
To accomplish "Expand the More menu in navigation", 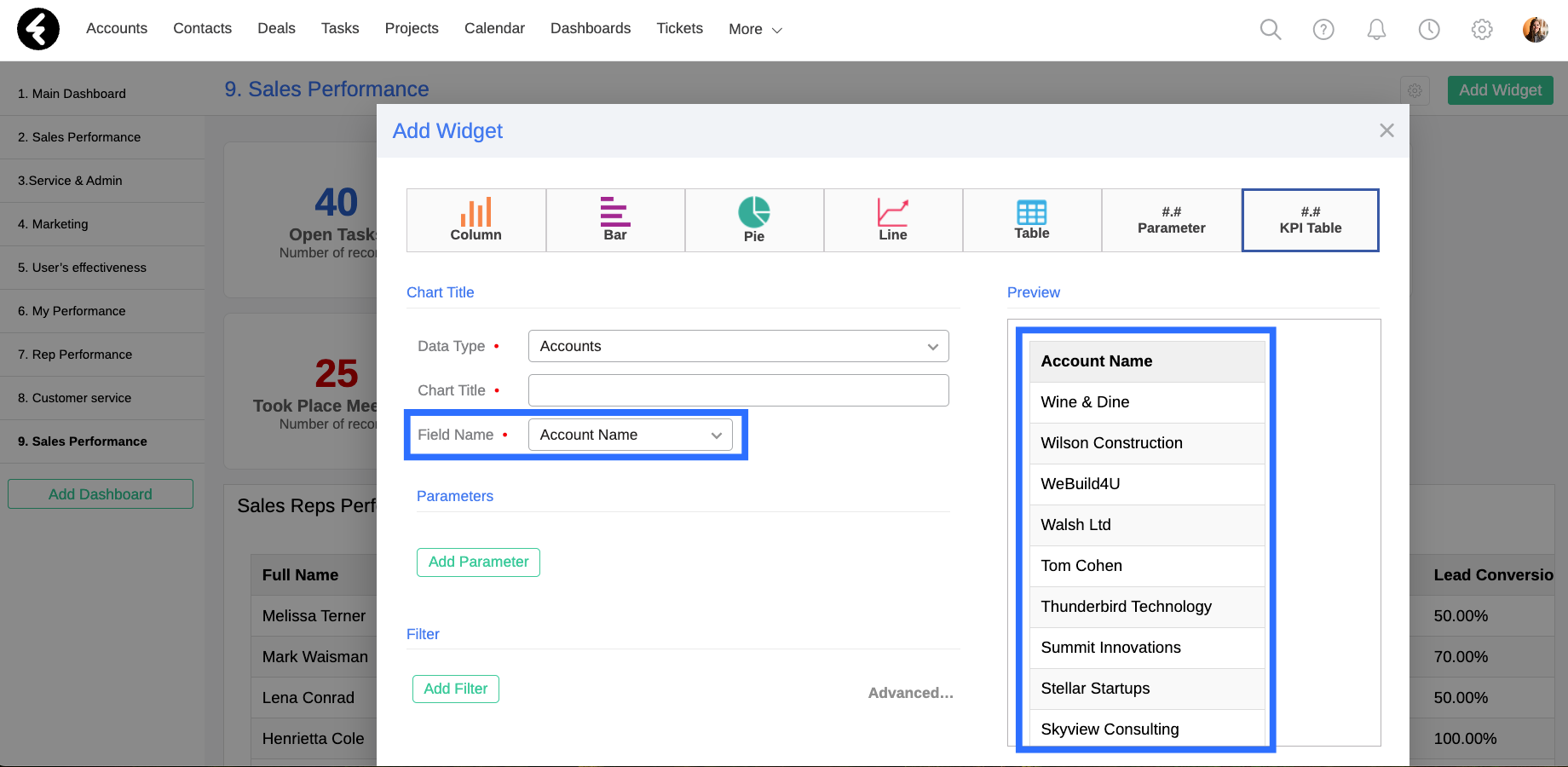I will (x=755, y=29).
